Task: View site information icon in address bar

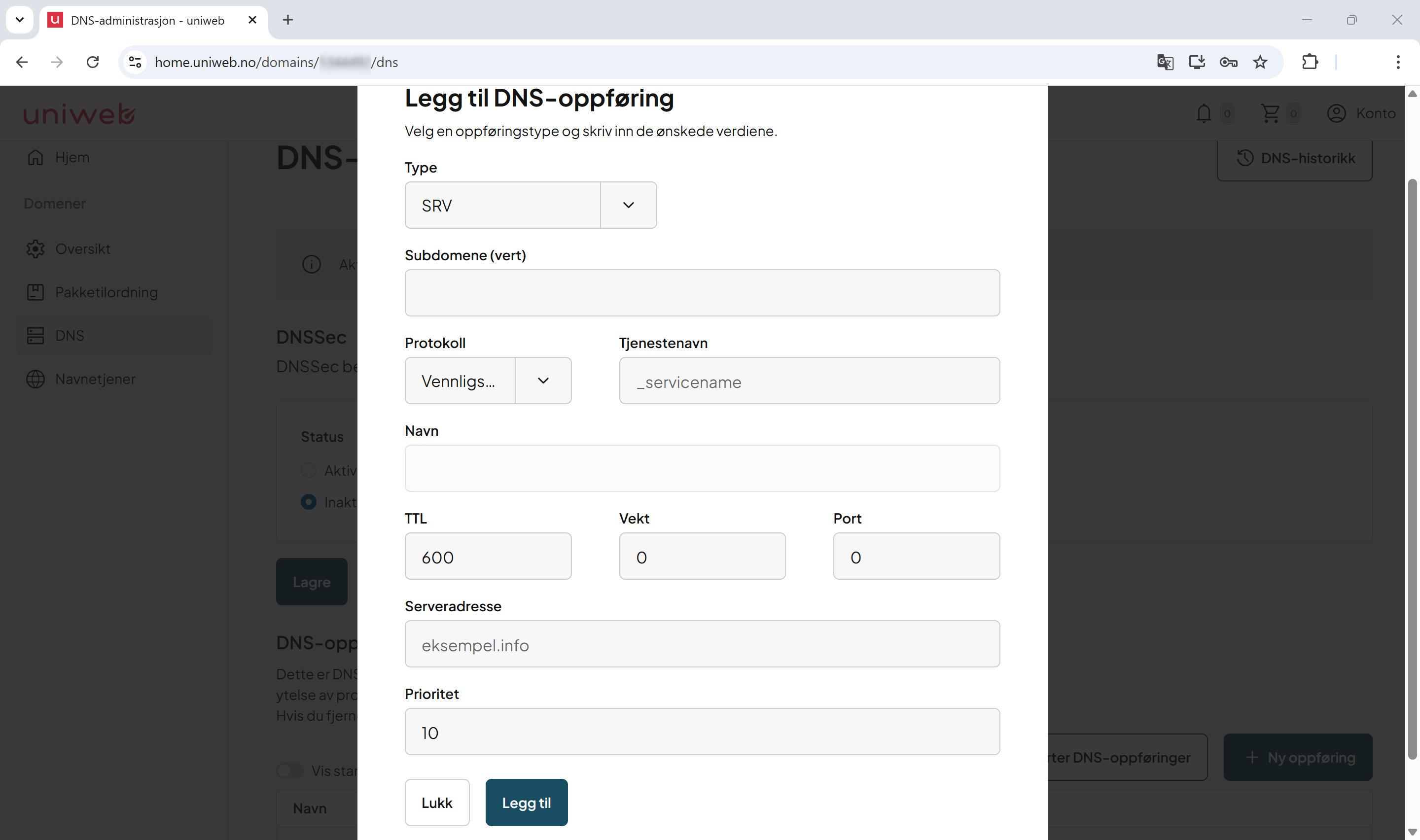Action: tap(135, 62)
